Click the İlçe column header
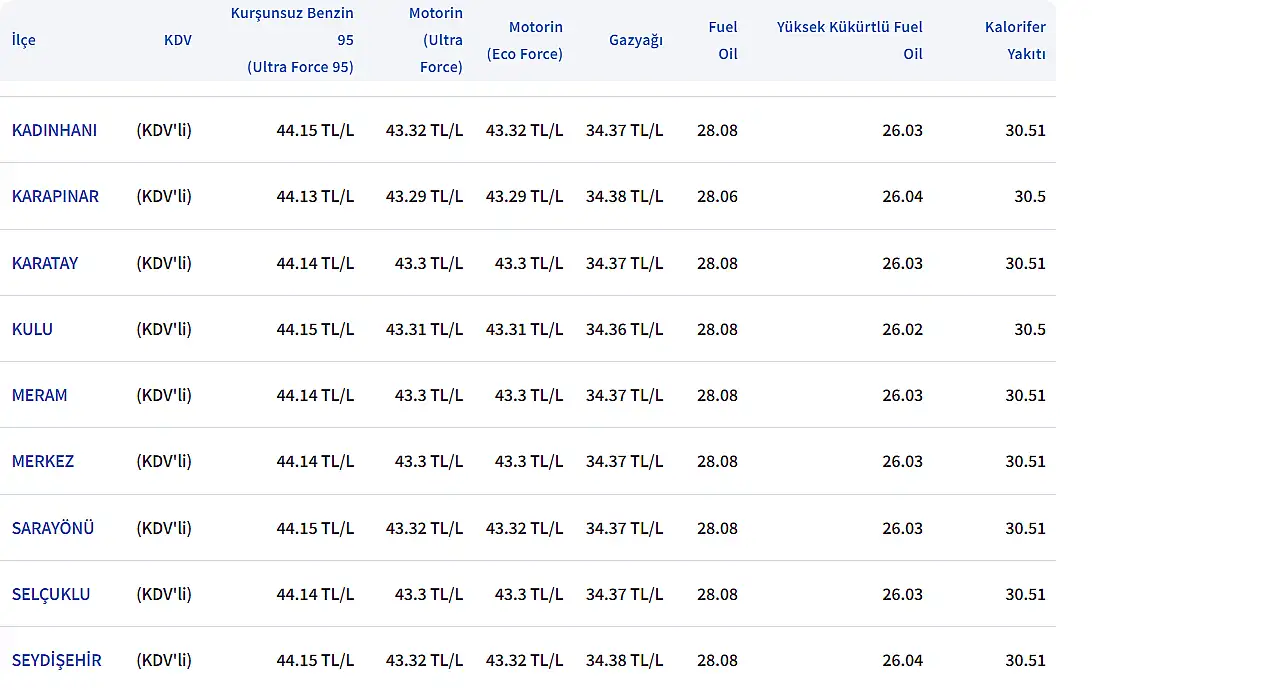Screen dimensions: 1280x690 24,40
